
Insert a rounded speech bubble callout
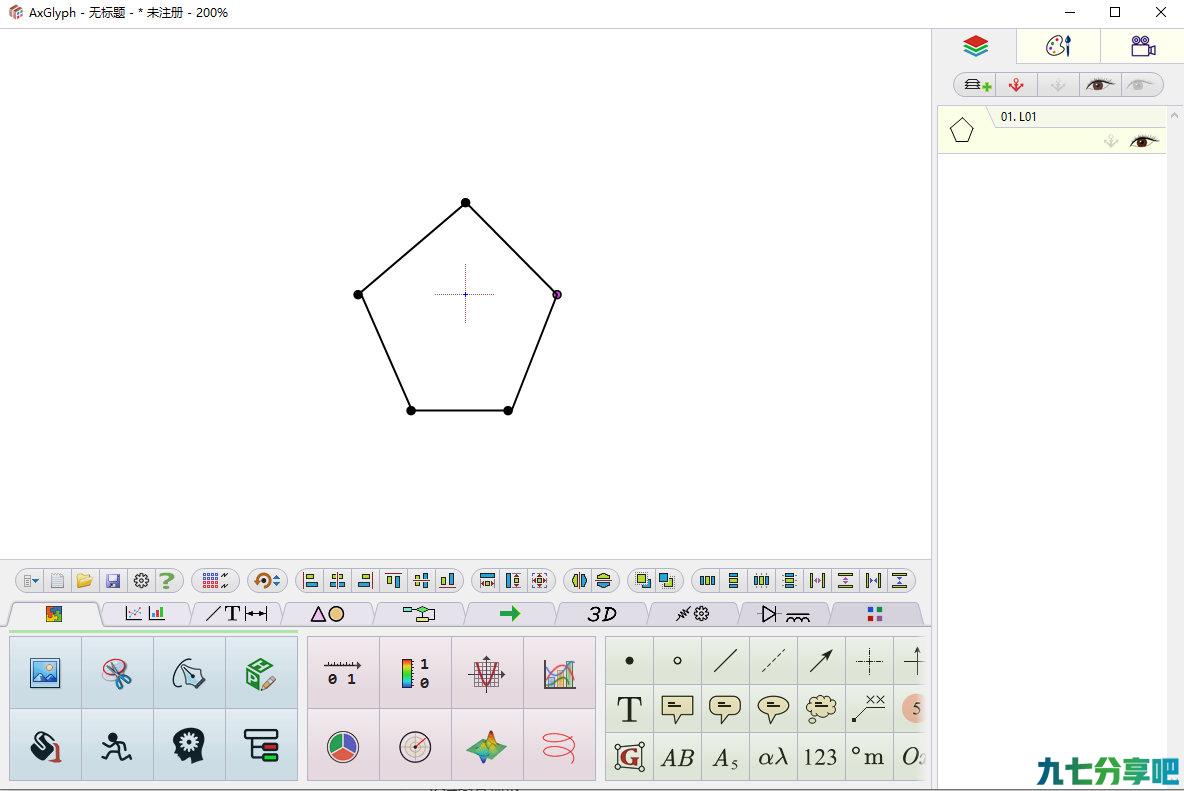click(725, 709)
